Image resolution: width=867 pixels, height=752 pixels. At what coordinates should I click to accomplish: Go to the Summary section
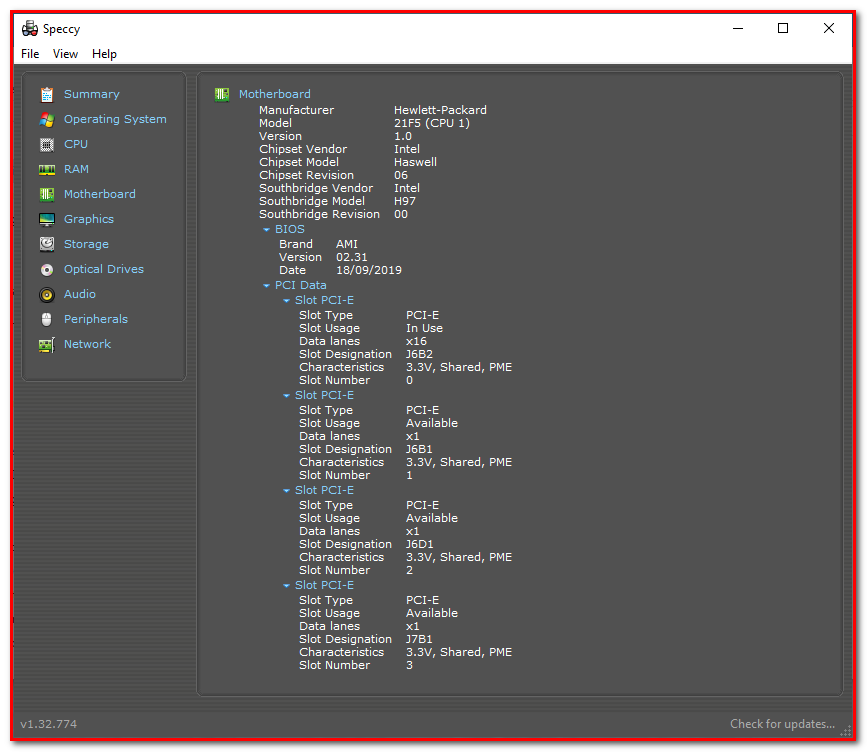[x=92, y=94]
